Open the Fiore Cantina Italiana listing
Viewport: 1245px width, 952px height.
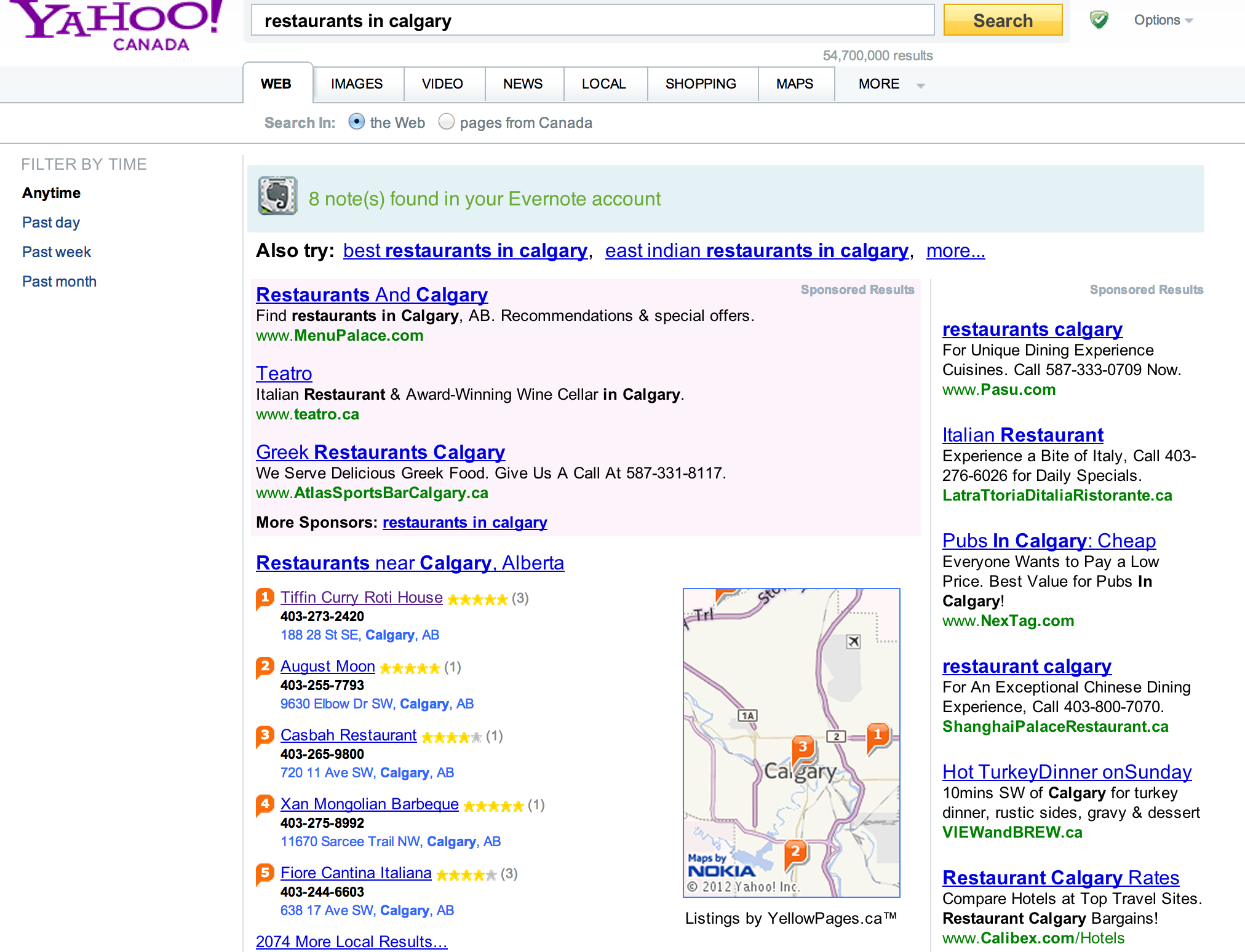point(356,873)
